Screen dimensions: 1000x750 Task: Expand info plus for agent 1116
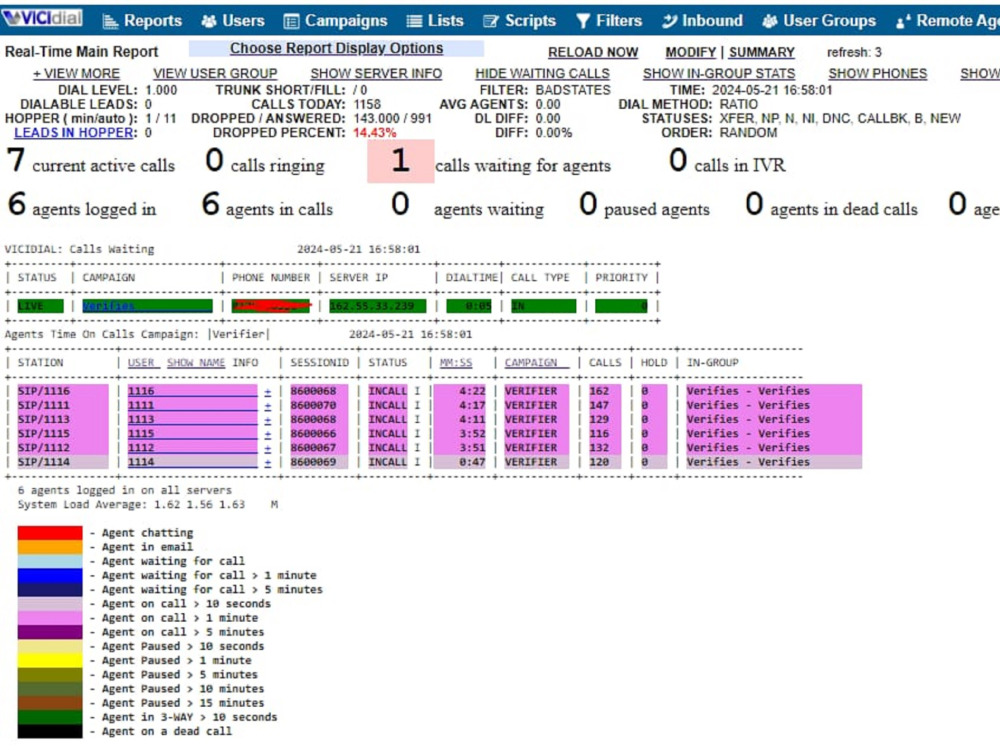pos(267,392)
